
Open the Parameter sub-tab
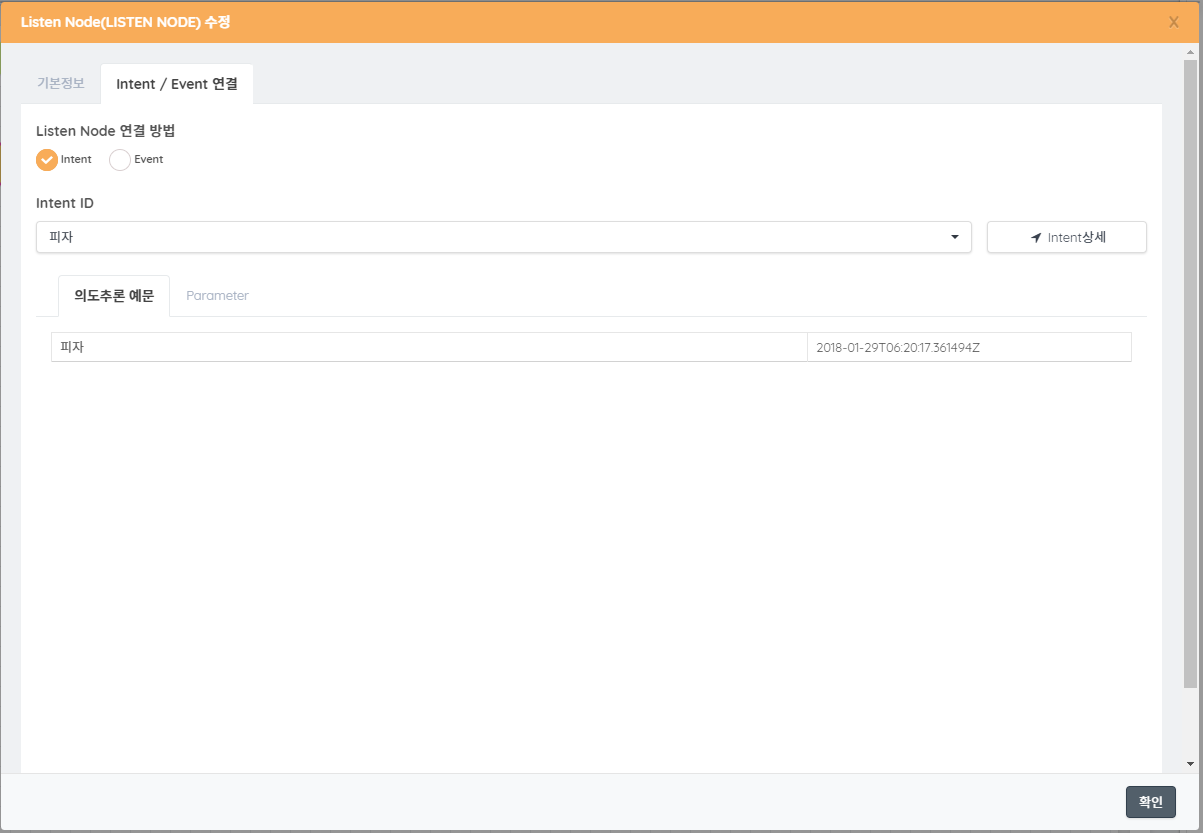217,296
